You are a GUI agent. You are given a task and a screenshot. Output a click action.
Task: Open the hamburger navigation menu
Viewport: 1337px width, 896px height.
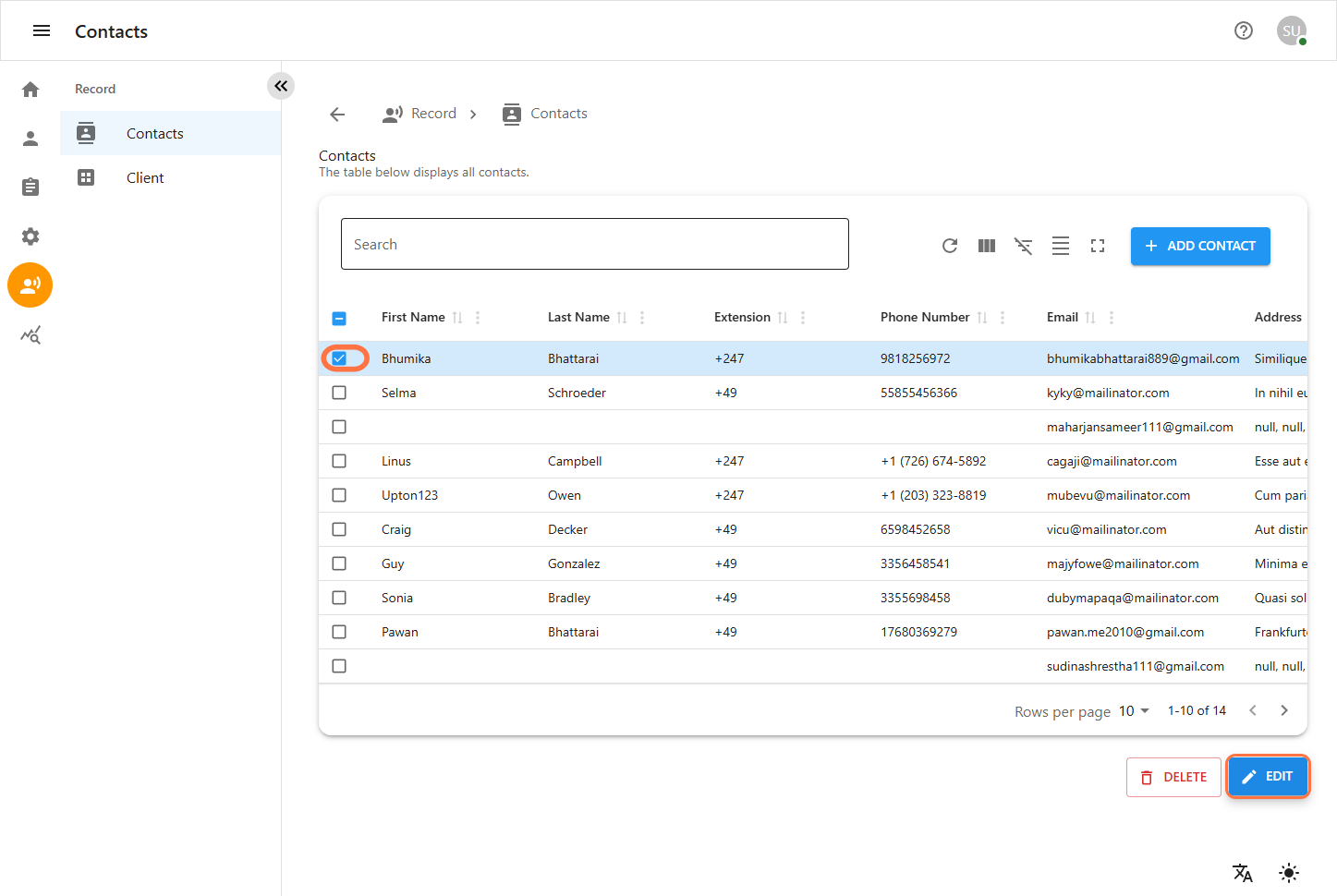(x=42, y=30)
